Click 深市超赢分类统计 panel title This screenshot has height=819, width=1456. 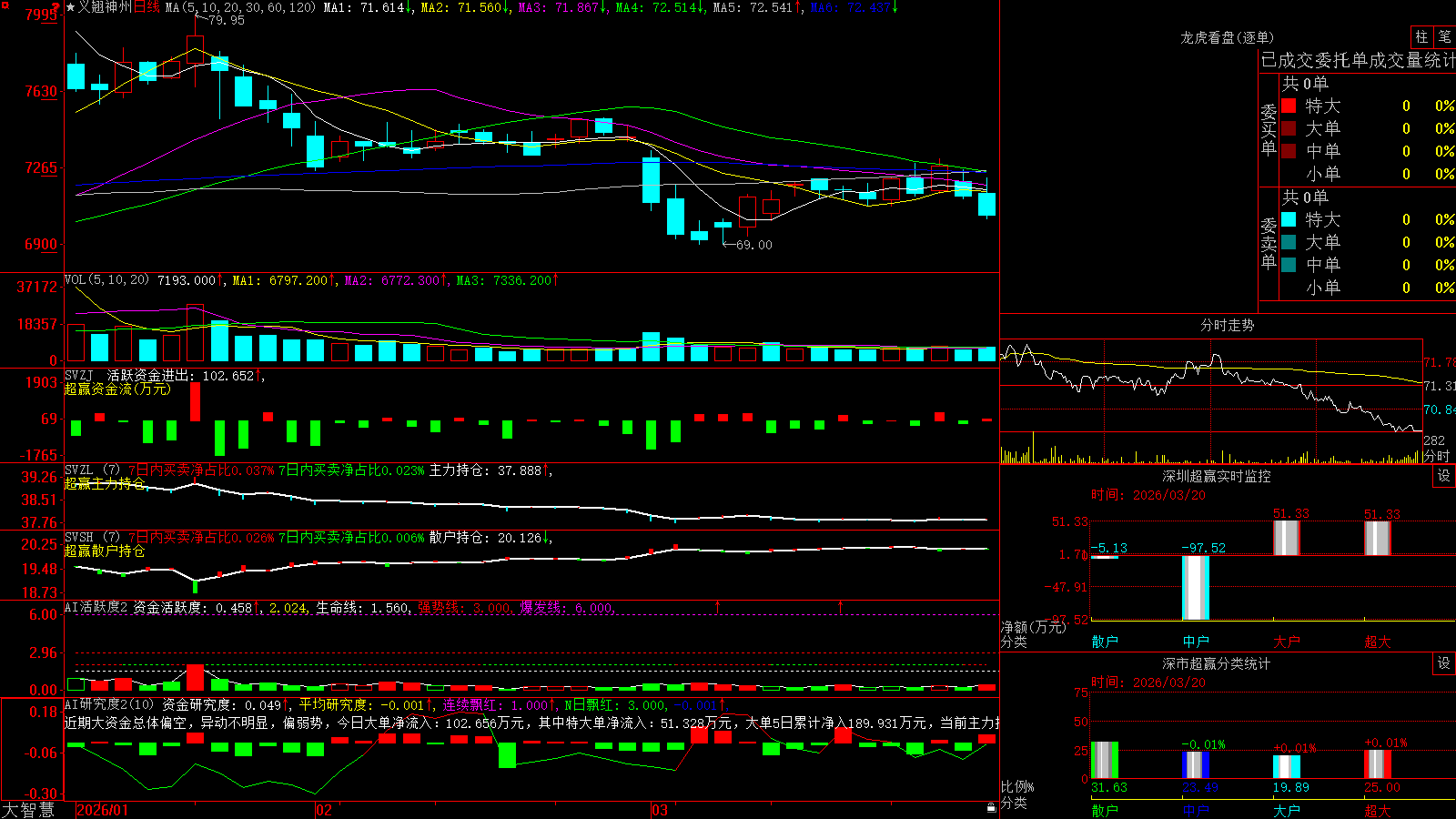1217,663
